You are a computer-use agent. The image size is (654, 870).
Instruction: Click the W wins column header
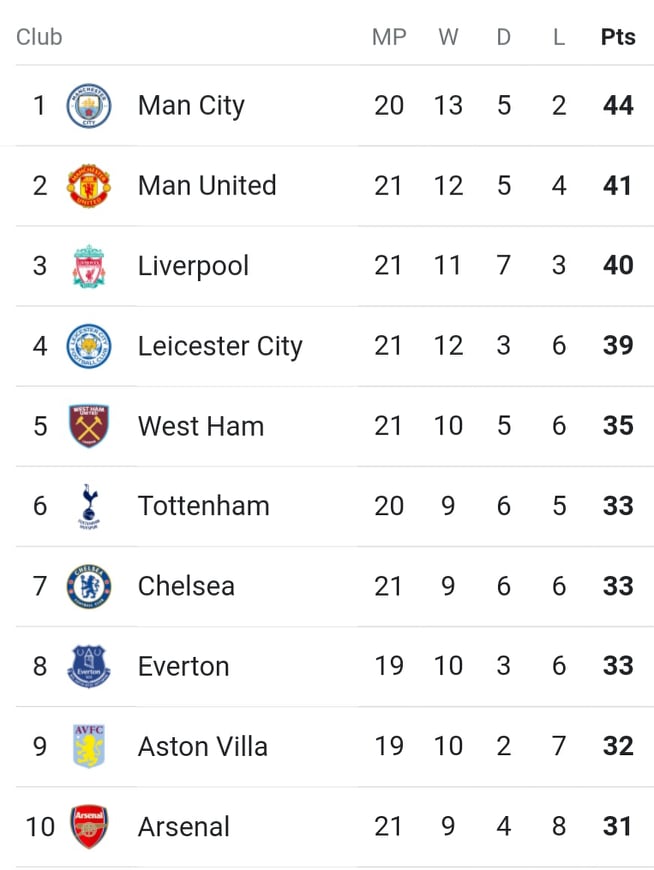tap(448, 37)
